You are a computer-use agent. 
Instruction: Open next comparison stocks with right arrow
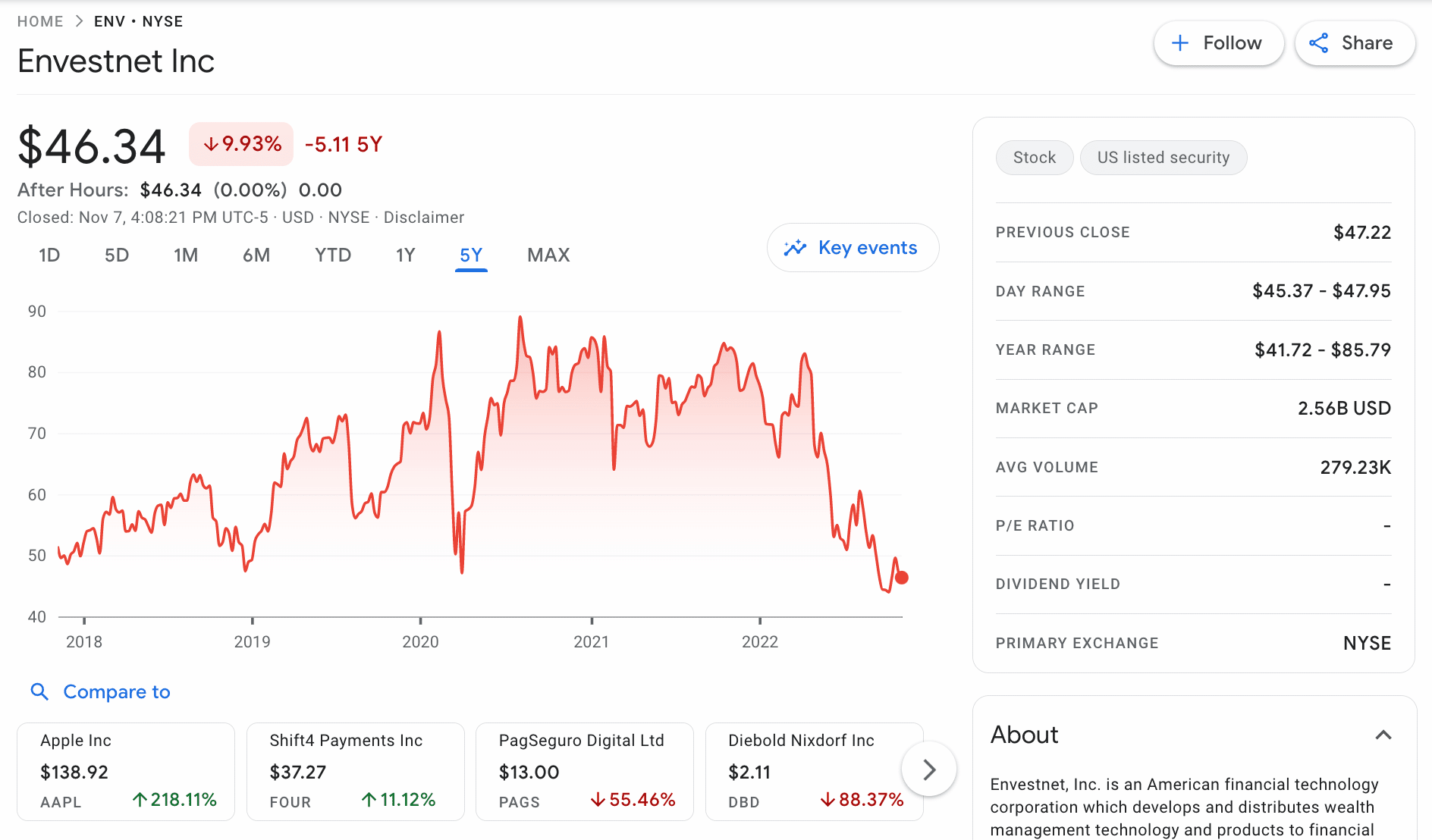[x=929, y=769]
